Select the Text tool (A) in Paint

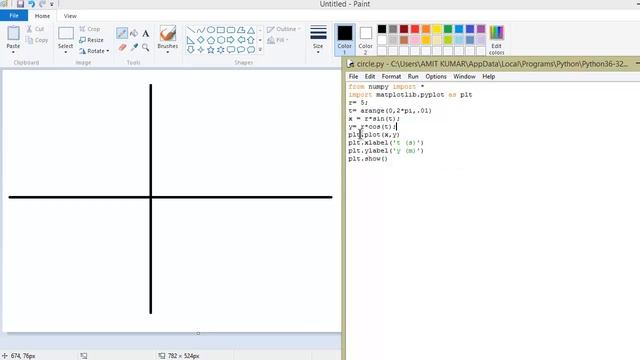pyautogui.click(x=146, y=33)
